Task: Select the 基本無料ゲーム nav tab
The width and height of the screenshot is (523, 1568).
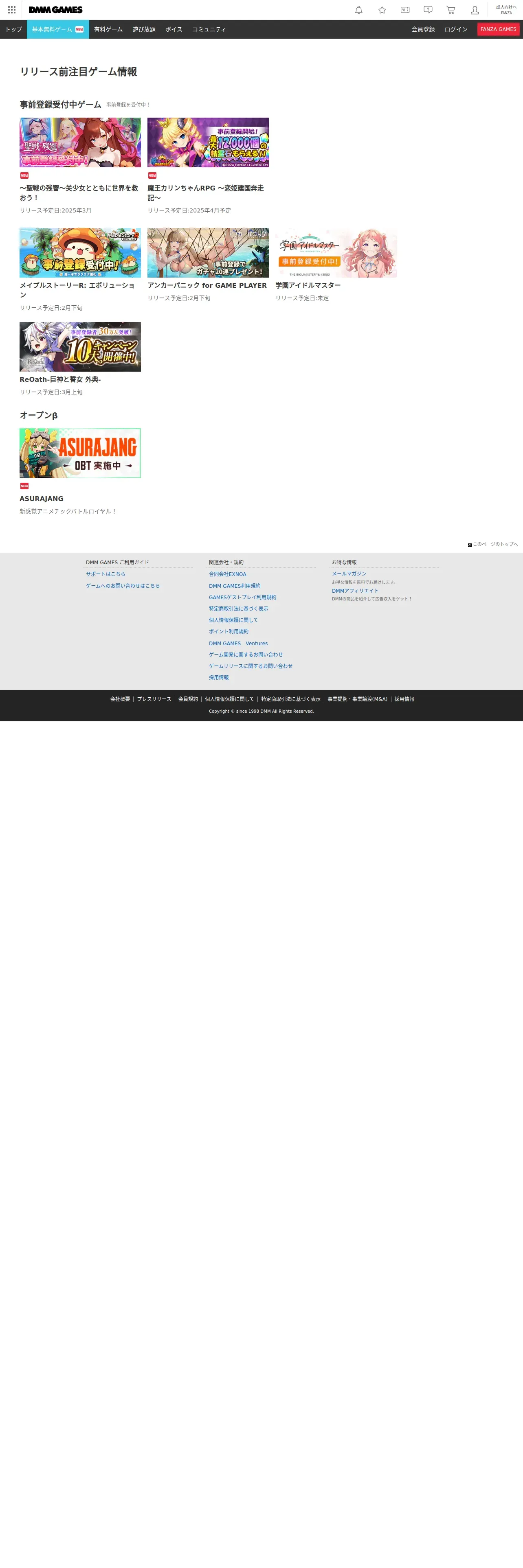Action: (x=58, y=29)
